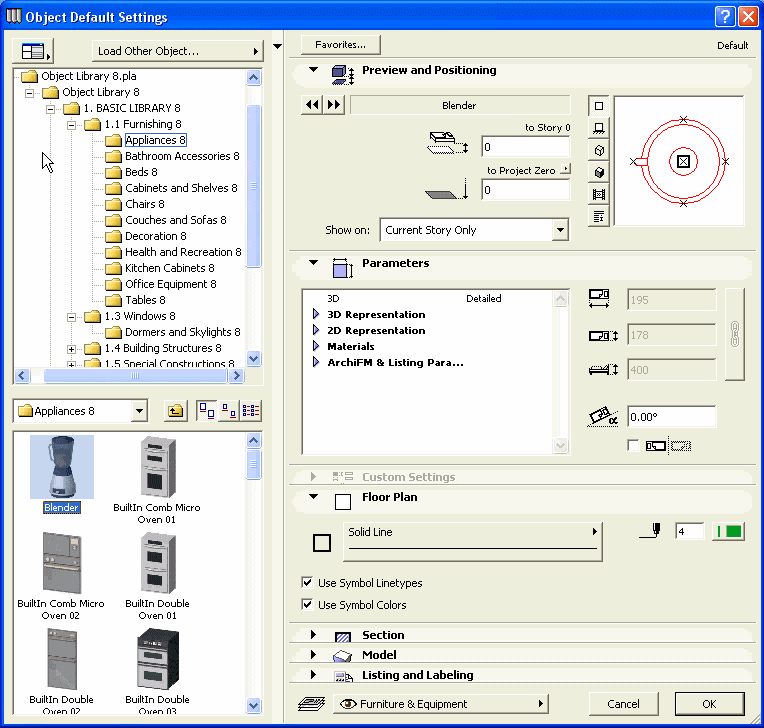764x728 pixels.
Task: Click the go up one folder icon
Action: [x=175, y=411]
